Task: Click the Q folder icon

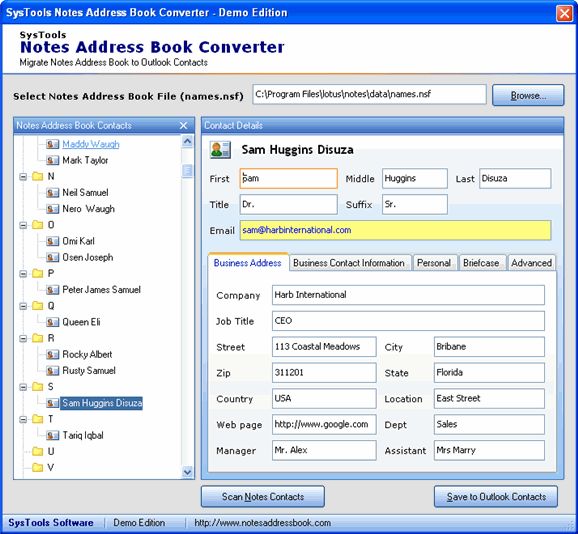Action: 38,306
